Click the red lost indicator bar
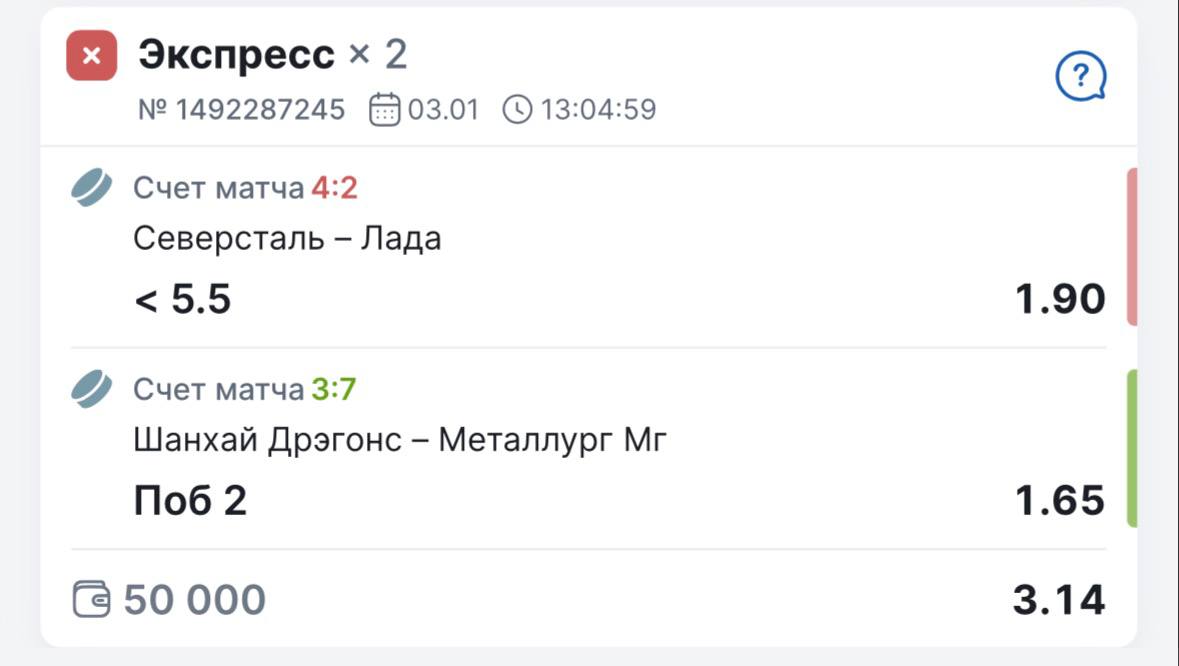1179x666 pixels. point(1132,247)
